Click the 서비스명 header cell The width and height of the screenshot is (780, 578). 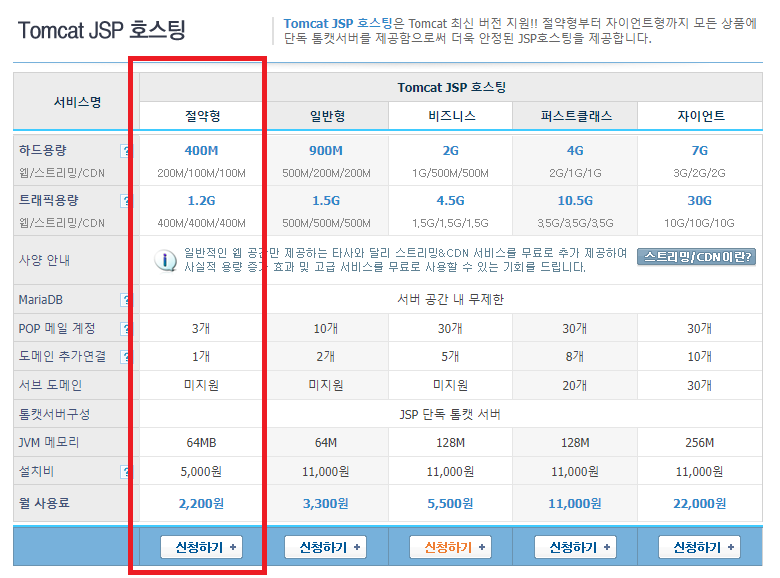click(x=78, y=102)
